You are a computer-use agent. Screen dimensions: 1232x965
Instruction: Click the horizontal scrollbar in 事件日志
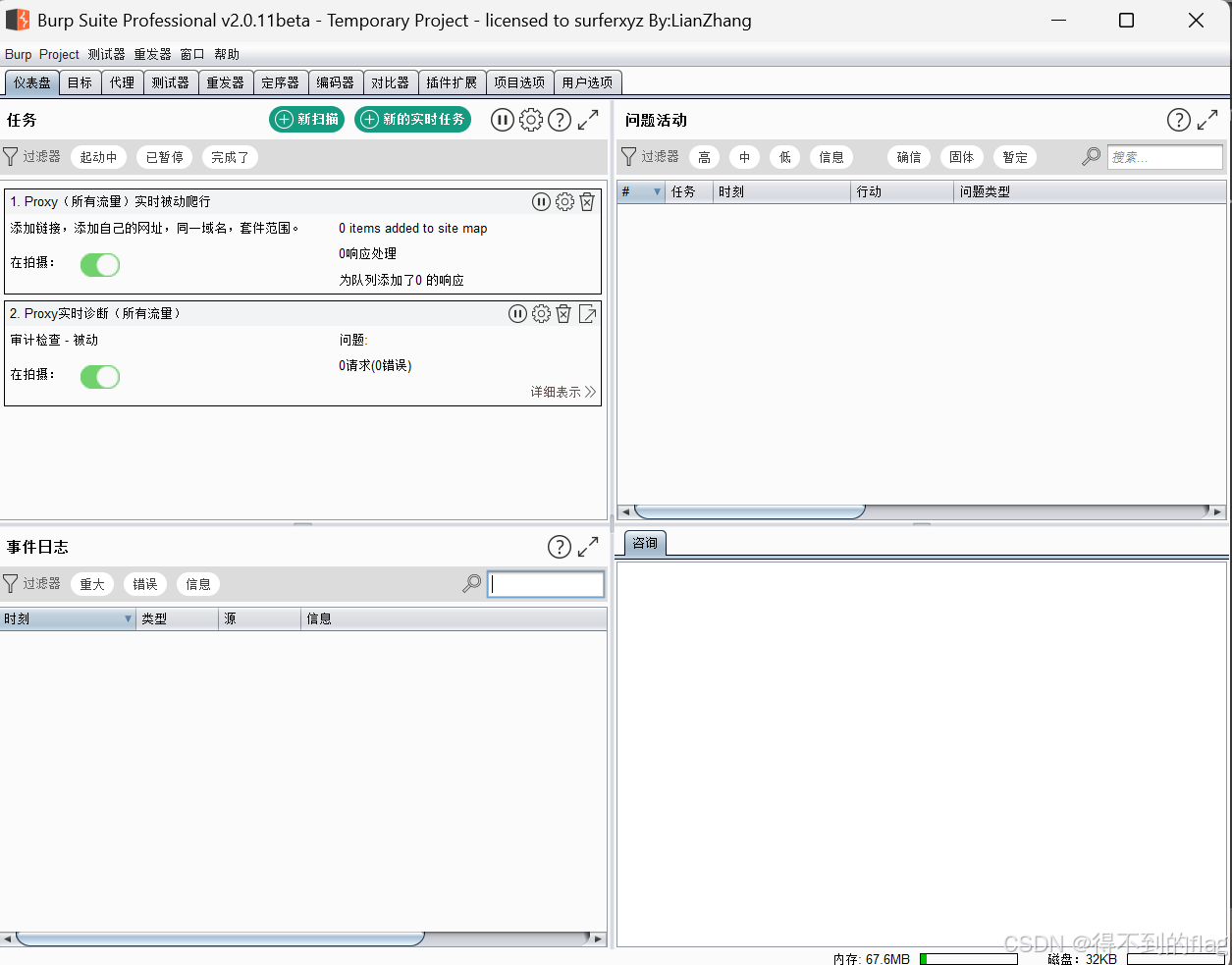click(x=220, y=938)
